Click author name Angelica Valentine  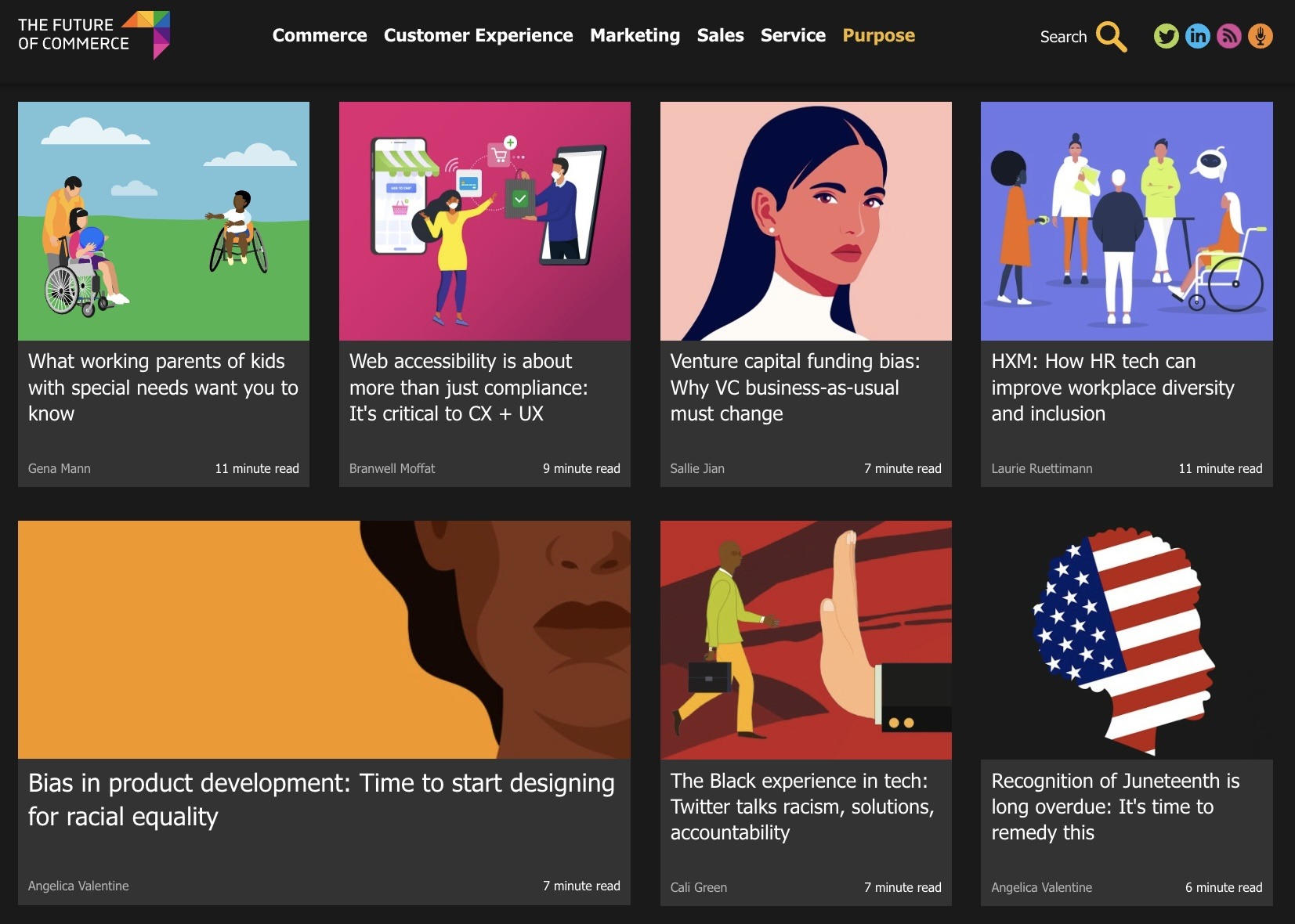pos(78,886)
